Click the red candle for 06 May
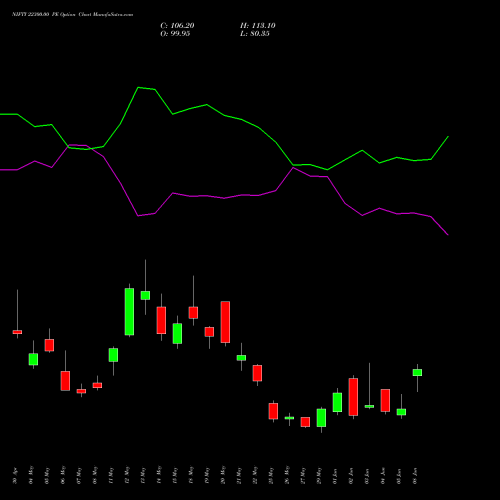The height and width of the screenshot is (500, 500). (65, 381)
